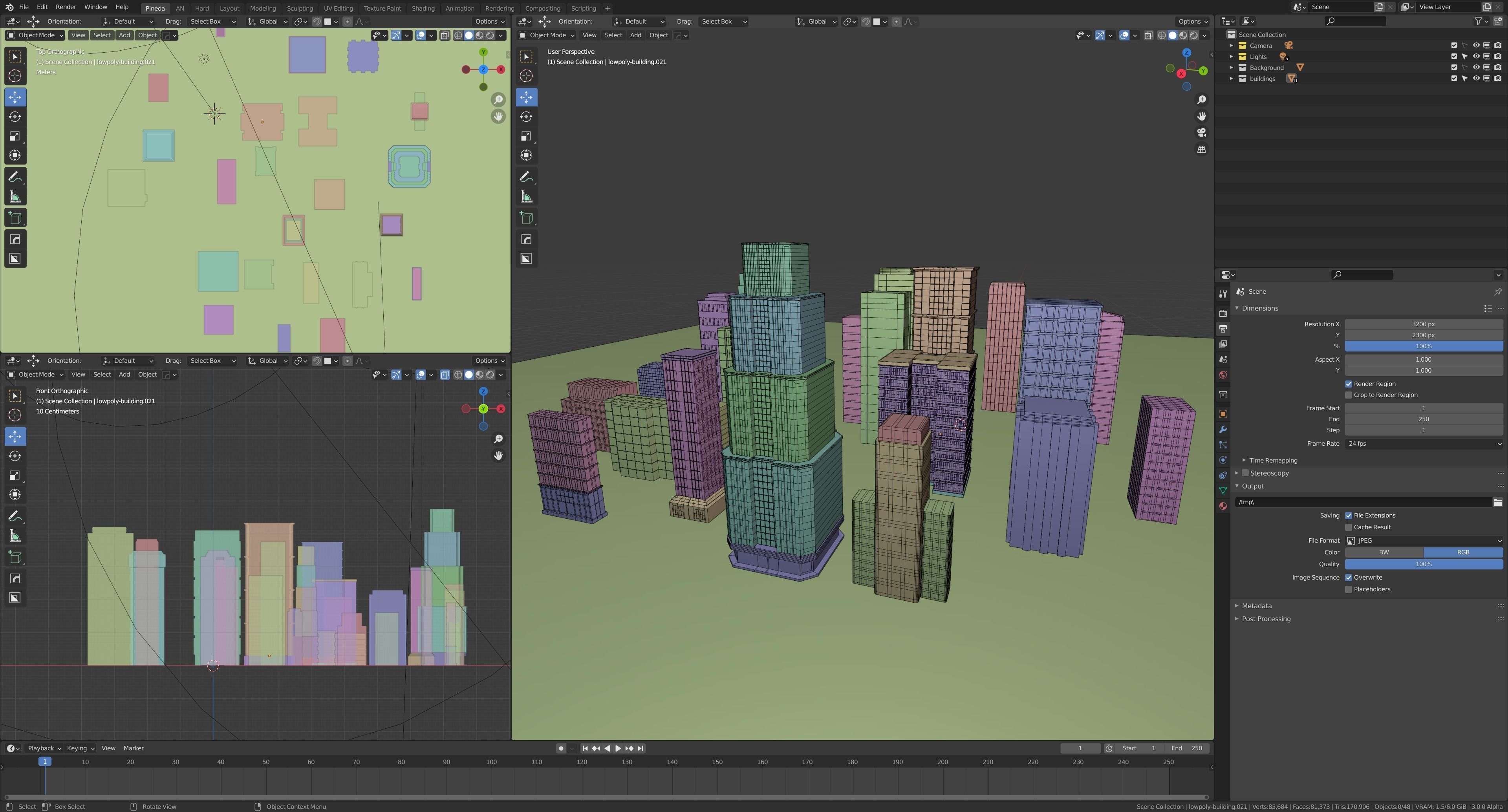1508x812 pixels.
Task: Click Options button in perspective viewport header
Action: pos(1193,21)
